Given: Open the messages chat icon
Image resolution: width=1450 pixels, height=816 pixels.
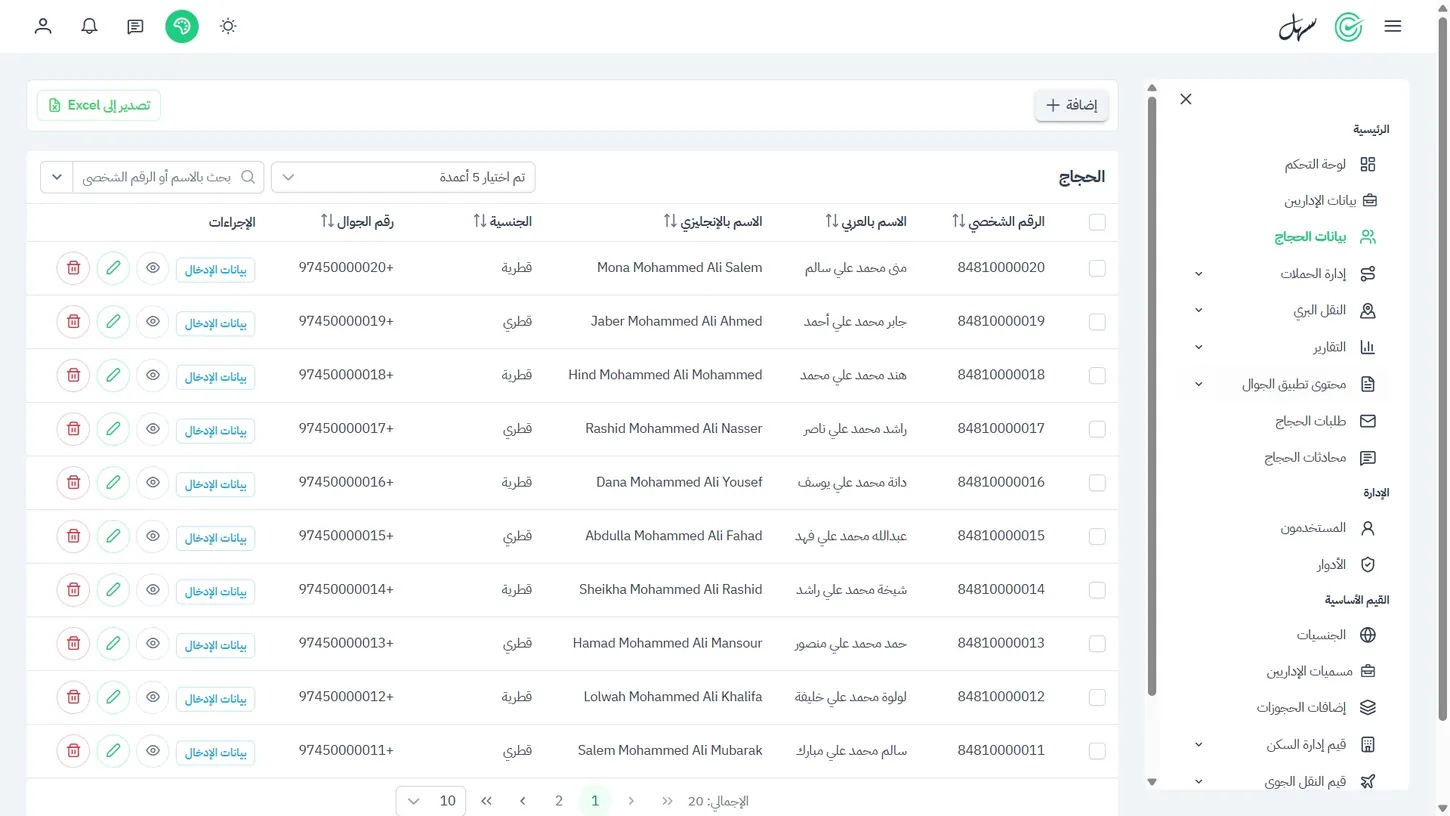Looking at the screenshot, I should (x=135, y=26).
